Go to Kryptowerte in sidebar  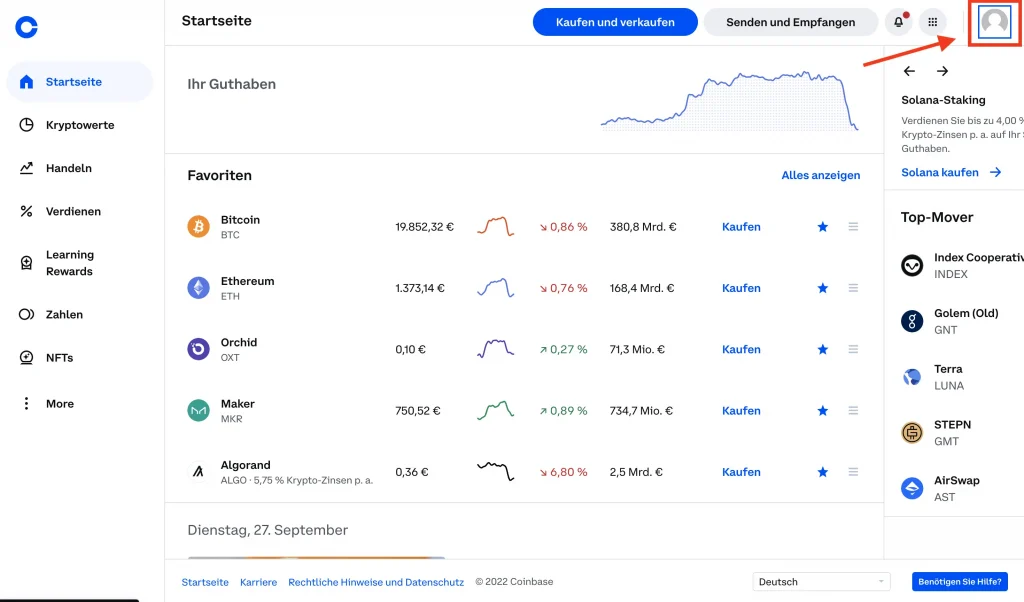tap(79, 125)
